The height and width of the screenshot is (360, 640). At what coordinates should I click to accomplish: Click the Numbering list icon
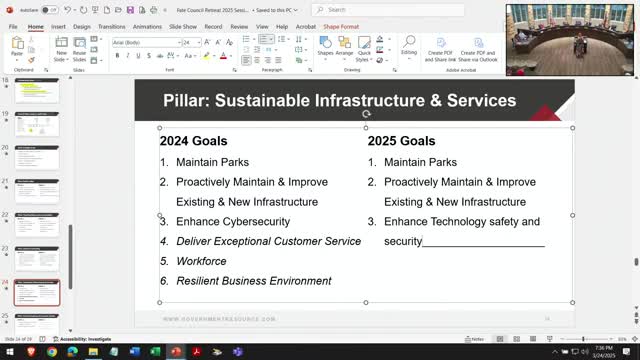click(x=264, y=39)
